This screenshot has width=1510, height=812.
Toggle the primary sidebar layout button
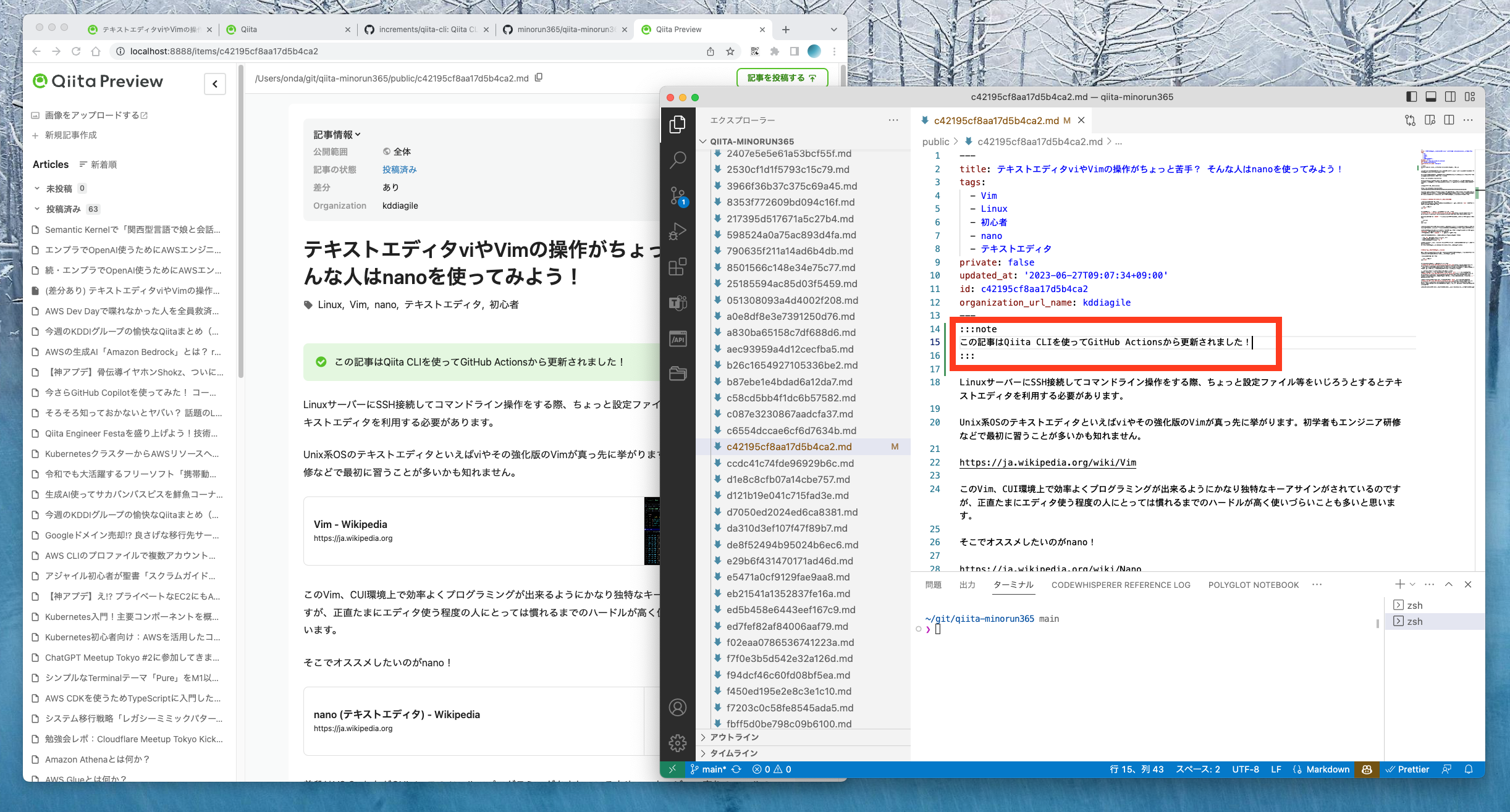pos(1411,97)
